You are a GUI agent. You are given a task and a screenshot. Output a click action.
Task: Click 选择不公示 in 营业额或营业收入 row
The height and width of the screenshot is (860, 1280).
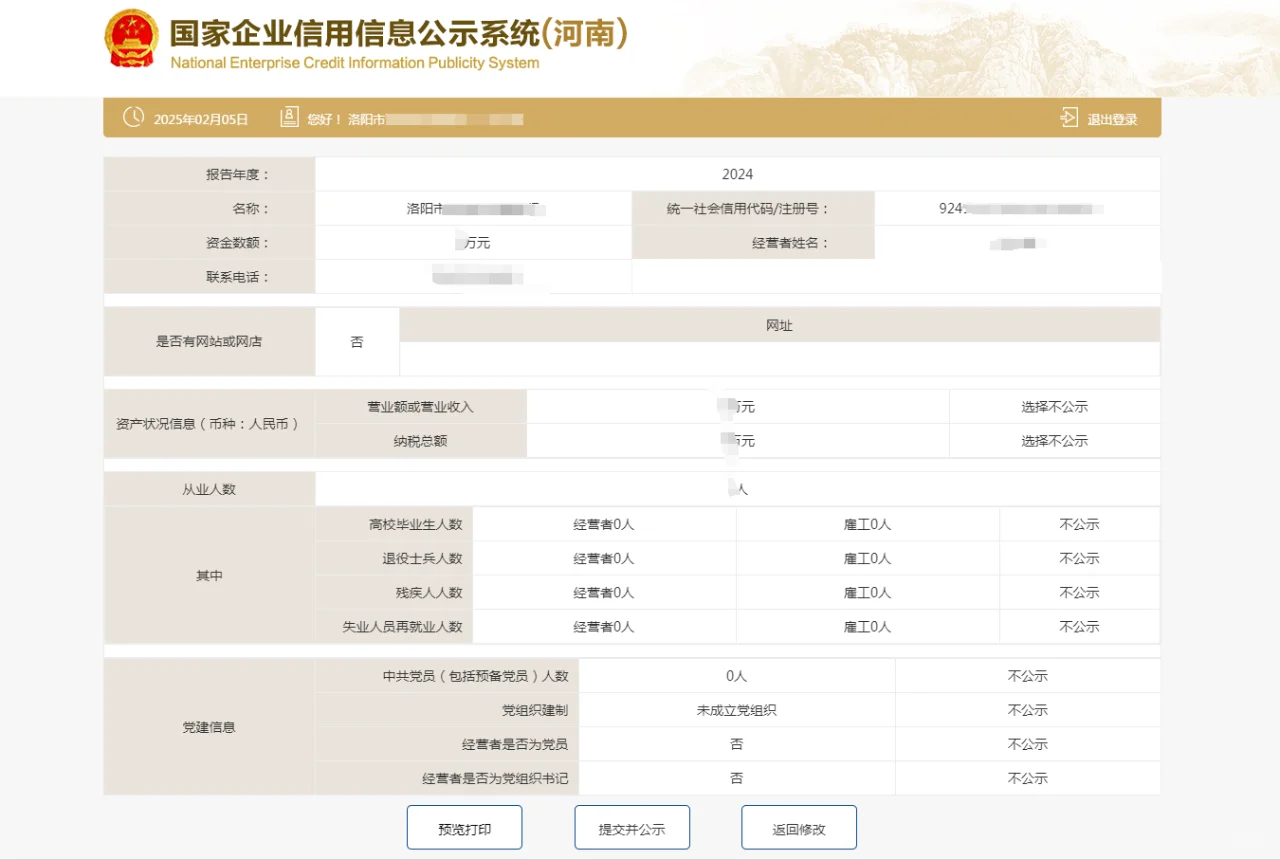(1054, 407)
